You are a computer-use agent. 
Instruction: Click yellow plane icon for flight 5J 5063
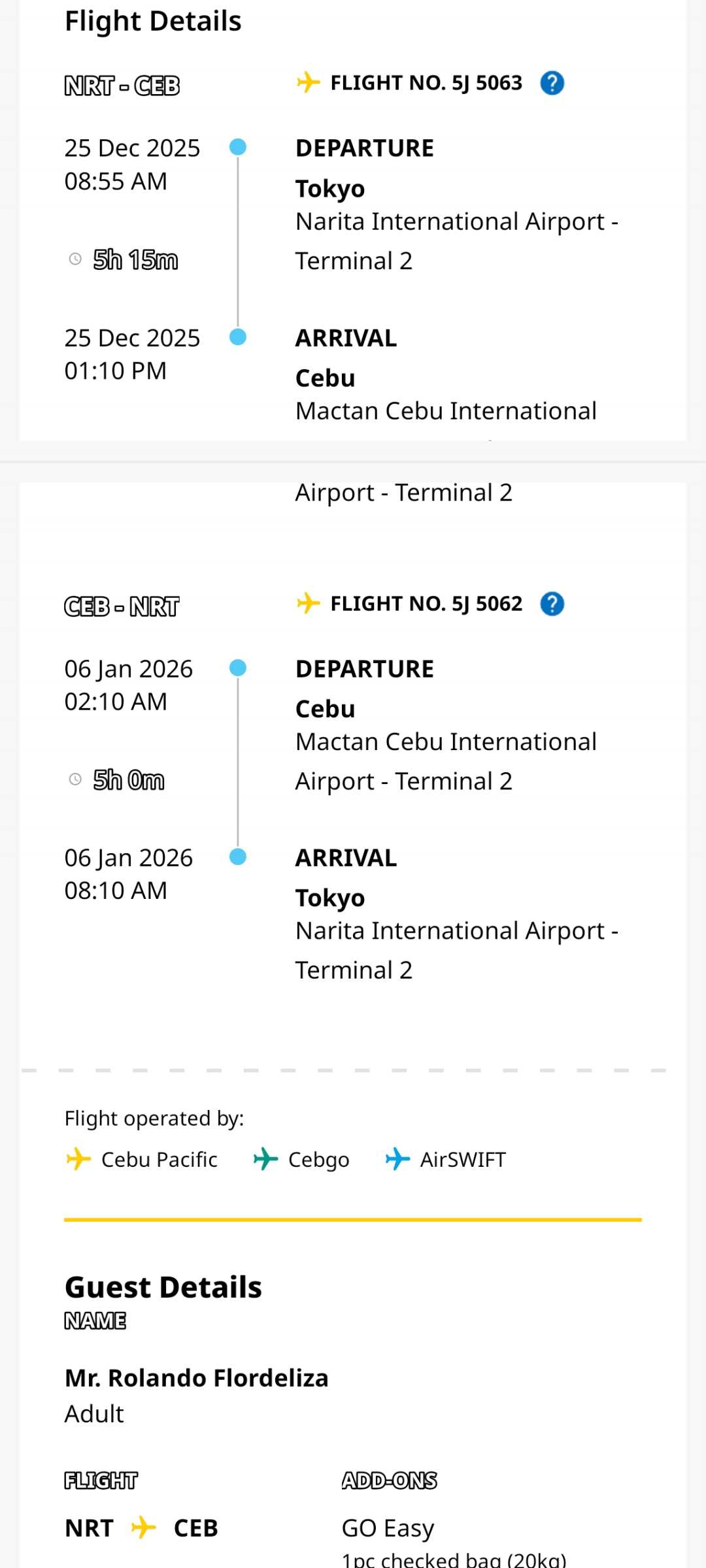[308, 83]
